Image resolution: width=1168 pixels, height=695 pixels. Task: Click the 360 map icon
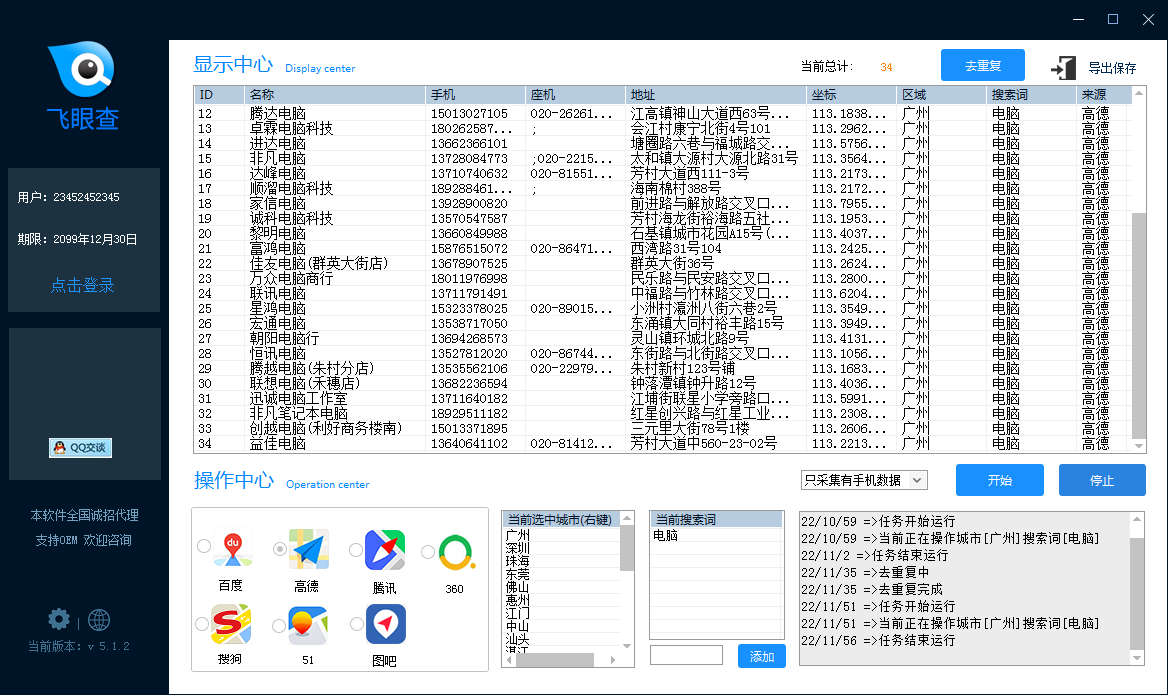point(455,552)
